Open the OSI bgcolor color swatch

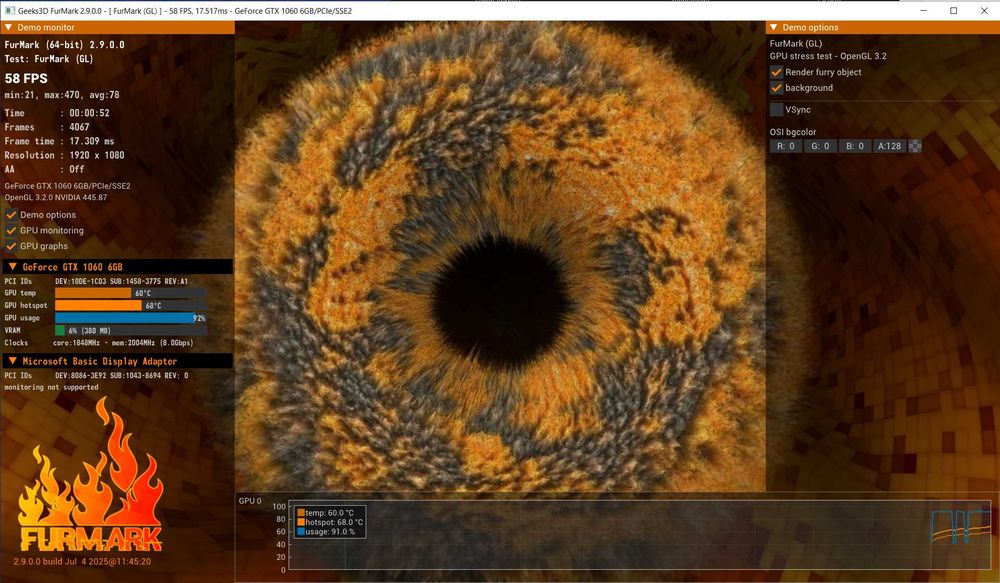pyautogui.click(x=915, y=146)
